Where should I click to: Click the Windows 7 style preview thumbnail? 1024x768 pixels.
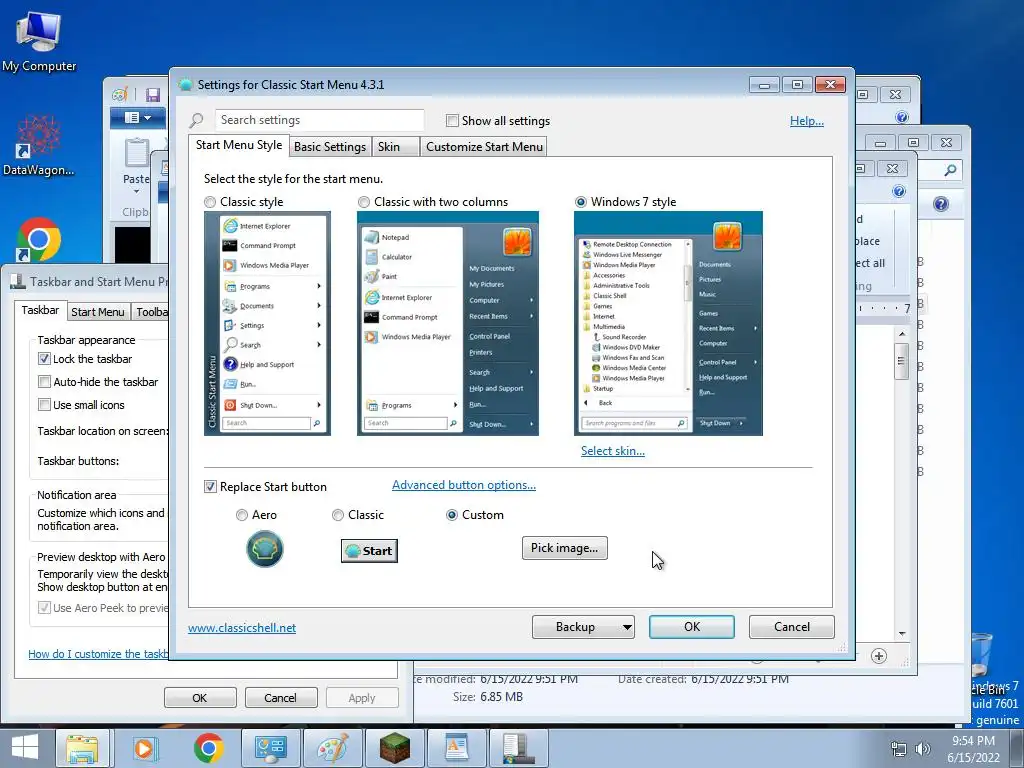668,323
